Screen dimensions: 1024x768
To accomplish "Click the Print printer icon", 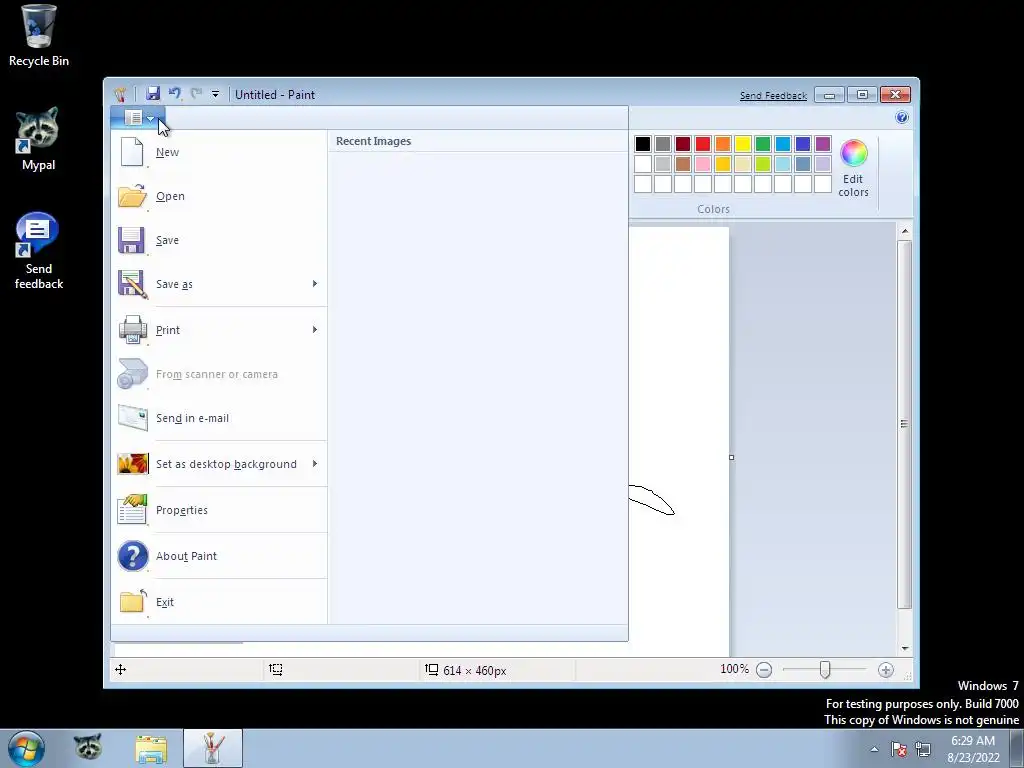I will pos(133,330).
